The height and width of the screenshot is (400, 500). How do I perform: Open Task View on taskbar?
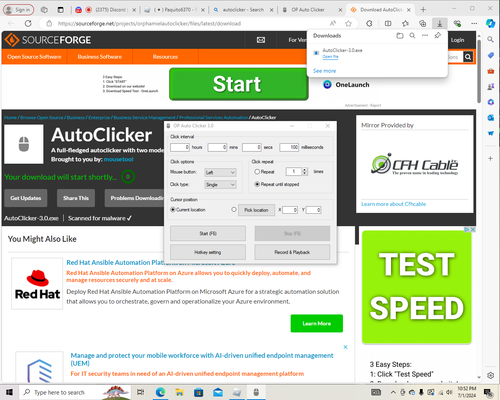[140, 392]
